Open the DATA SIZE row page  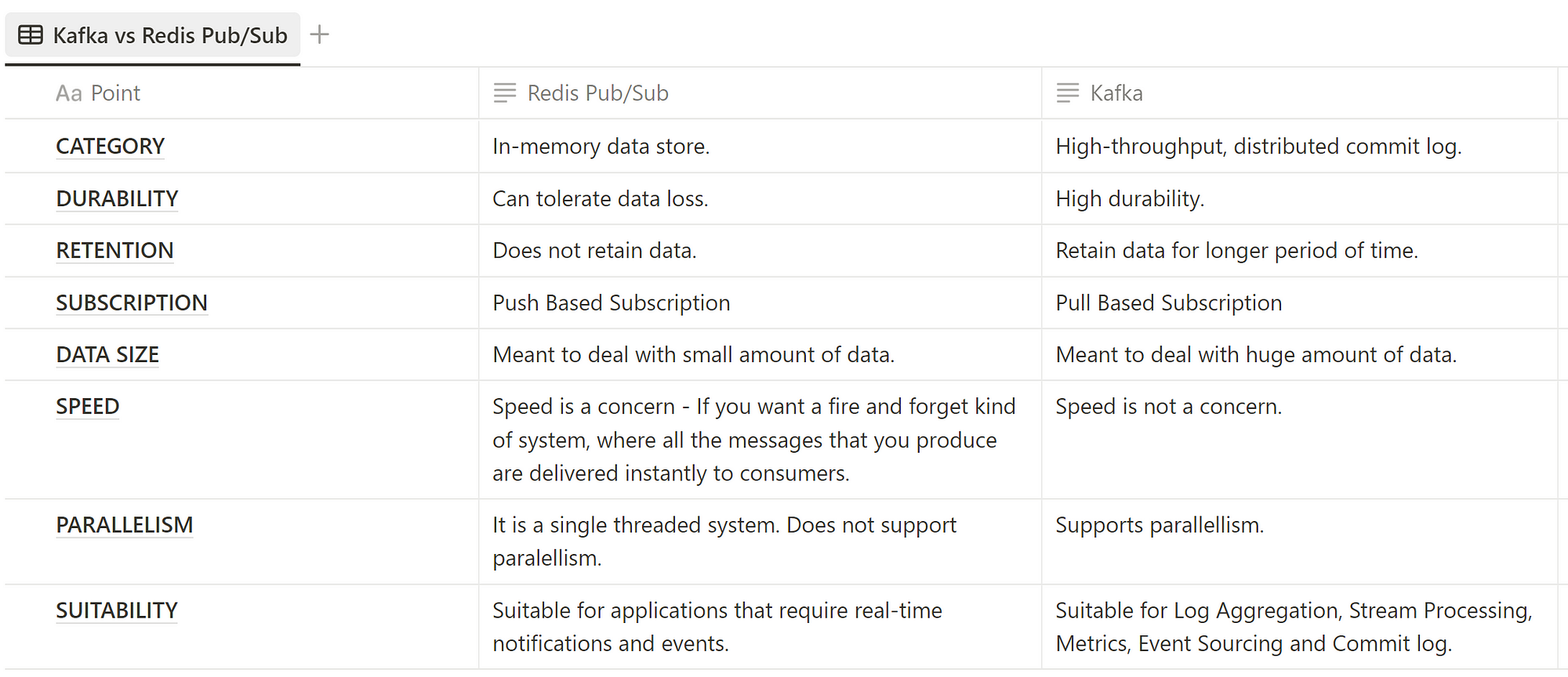(x=107, y=355)
